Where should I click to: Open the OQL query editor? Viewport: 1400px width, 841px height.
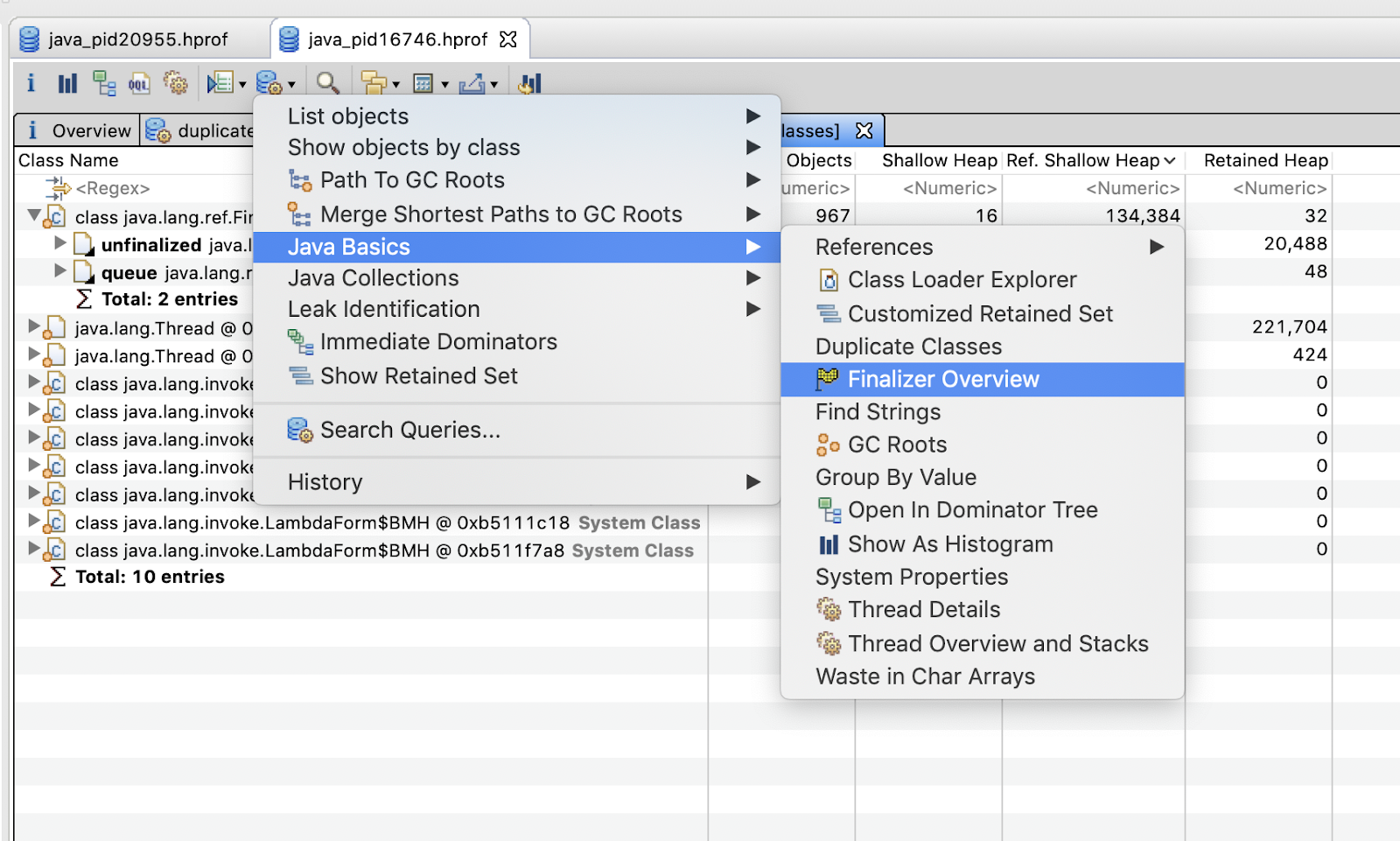click(x=139, y=82)
